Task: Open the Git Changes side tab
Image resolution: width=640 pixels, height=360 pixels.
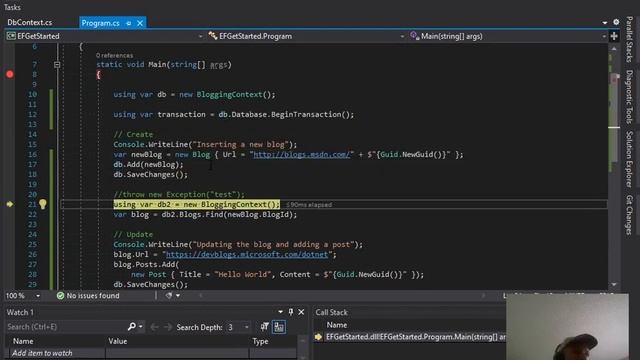Action: click(629, 215)
